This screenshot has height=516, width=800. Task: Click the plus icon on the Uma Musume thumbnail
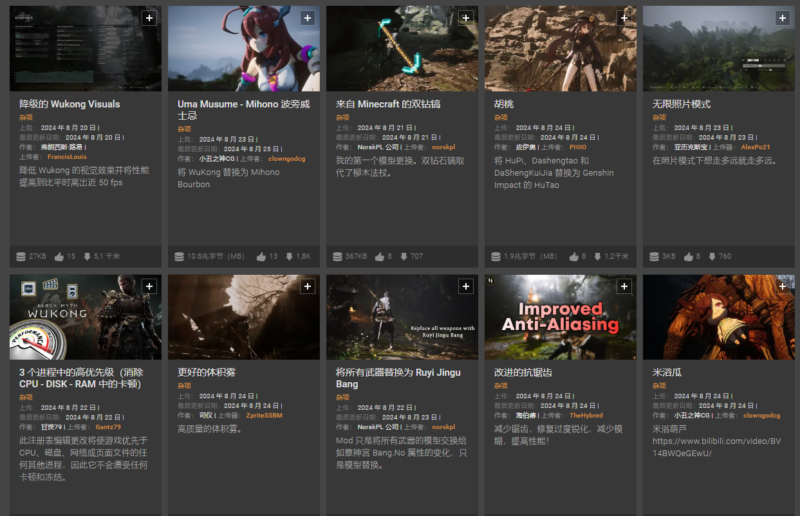tap(307, 18)
